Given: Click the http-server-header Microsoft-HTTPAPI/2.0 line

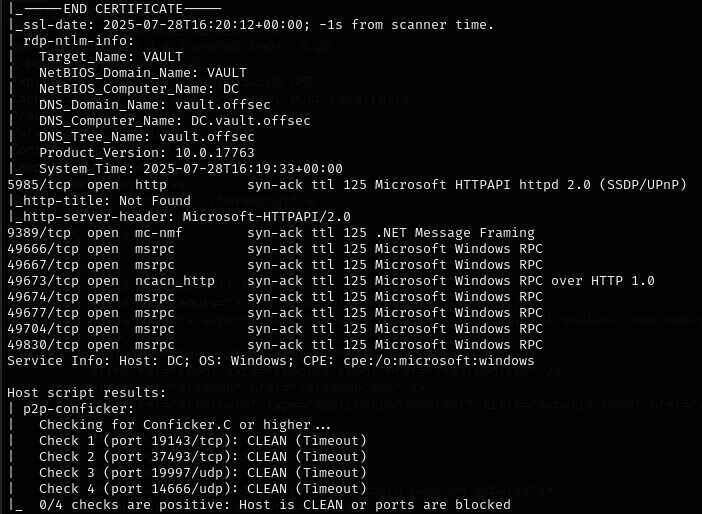Looking at the screenshot, I should 182,217.
